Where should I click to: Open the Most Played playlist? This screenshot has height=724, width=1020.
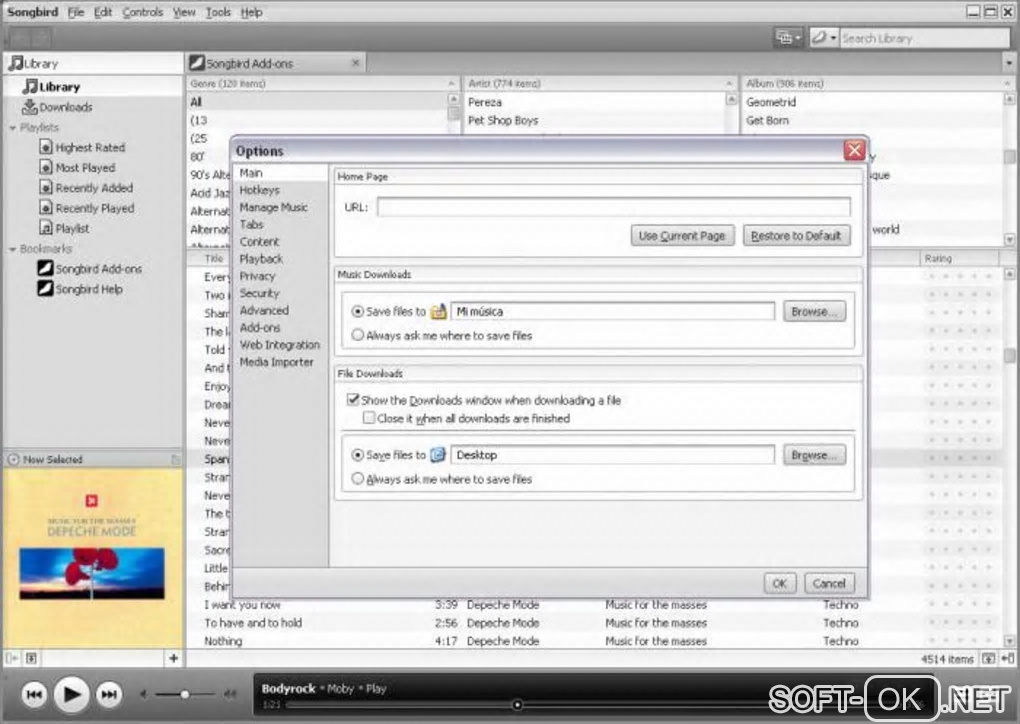coord(77,168)
